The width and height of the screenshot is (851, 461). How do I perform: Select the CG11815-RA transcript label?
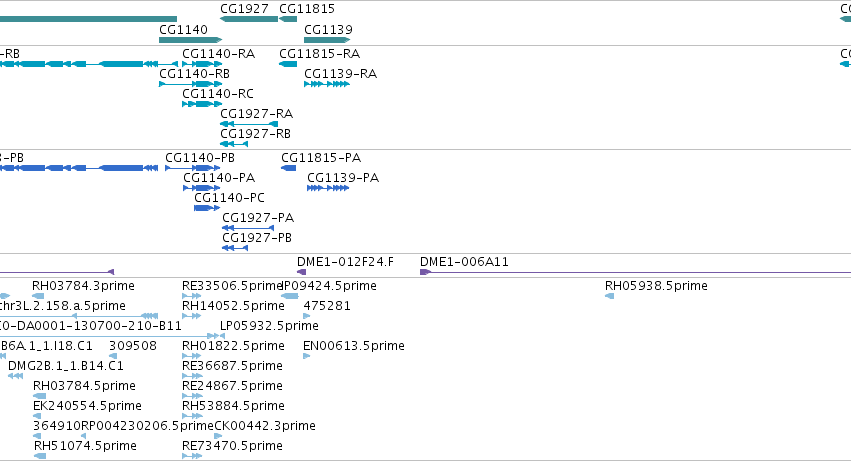(319, 54)
